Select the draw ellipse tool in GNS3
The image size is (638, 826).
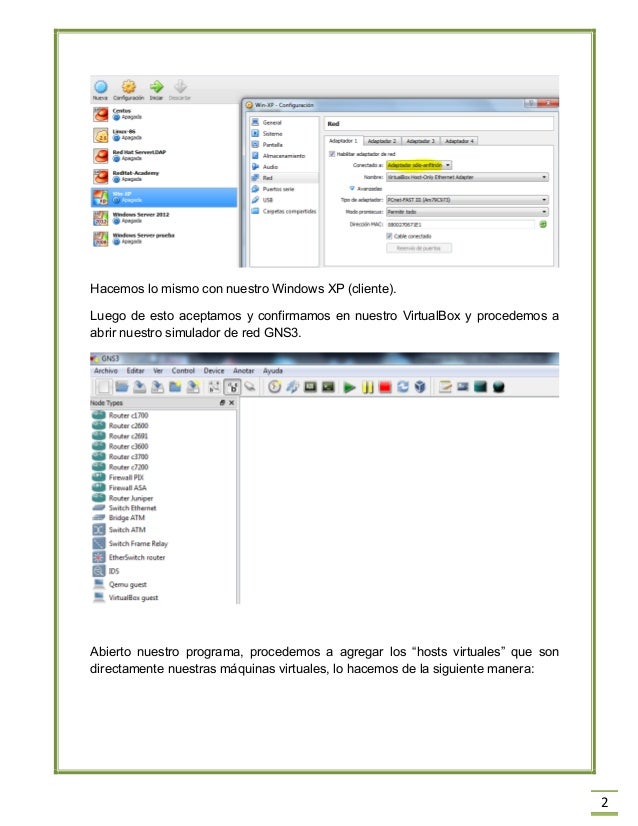499,388
